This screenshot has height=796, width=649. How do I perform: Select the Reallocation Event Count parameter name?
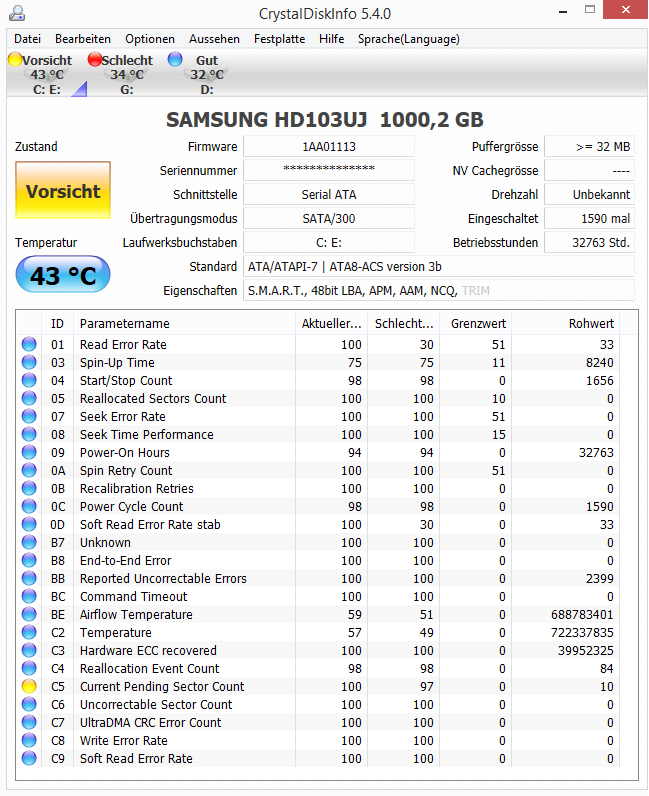(150, 669)
